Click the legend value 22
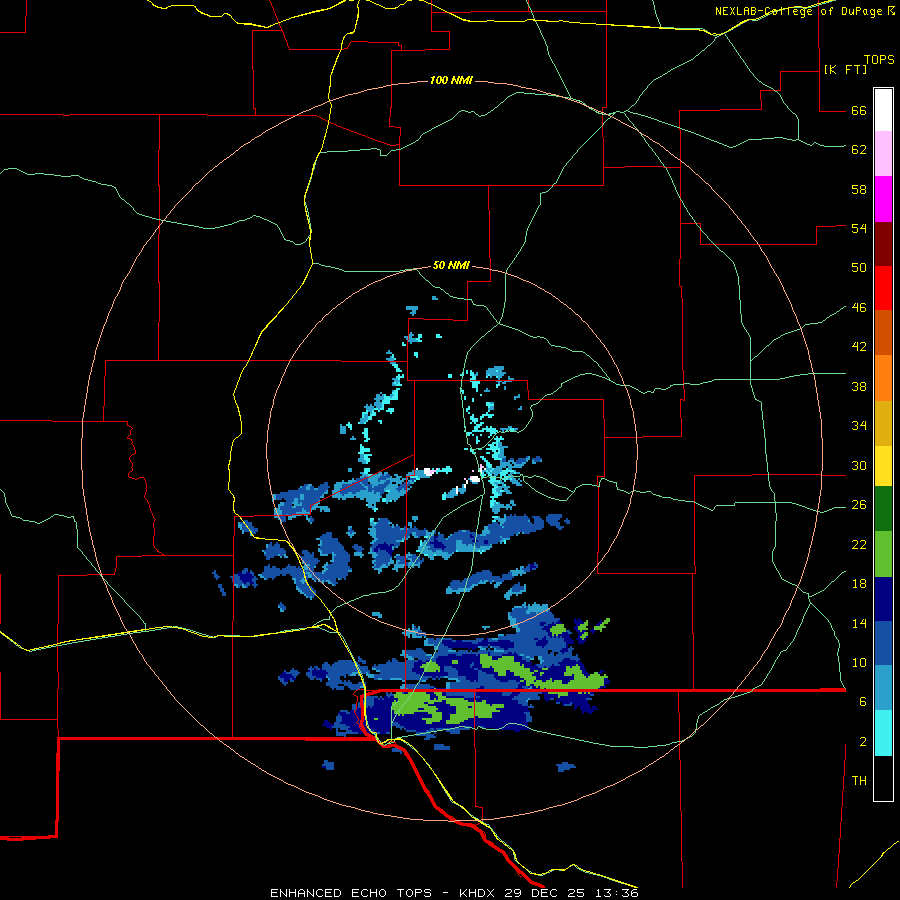 859,544
